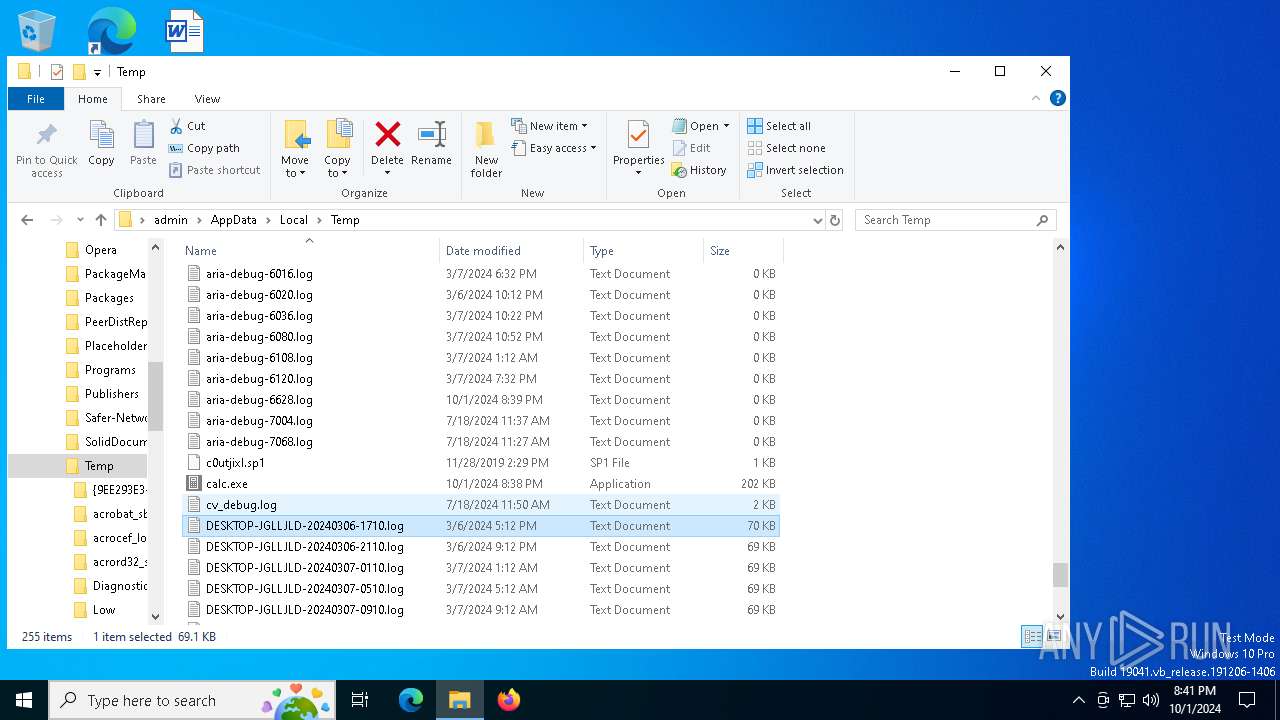The image size is (1280, 720).
Task: Open the Copy to dropdown
Action: 337,167
